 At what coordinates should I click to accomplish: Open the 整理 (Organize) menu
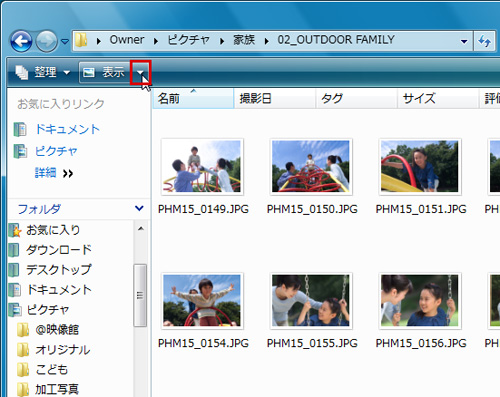click(43, 72)
